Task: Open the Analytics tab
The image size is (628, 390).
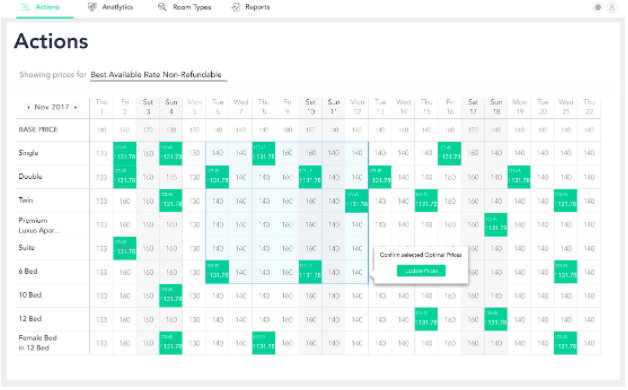Action: coord(110,7)
